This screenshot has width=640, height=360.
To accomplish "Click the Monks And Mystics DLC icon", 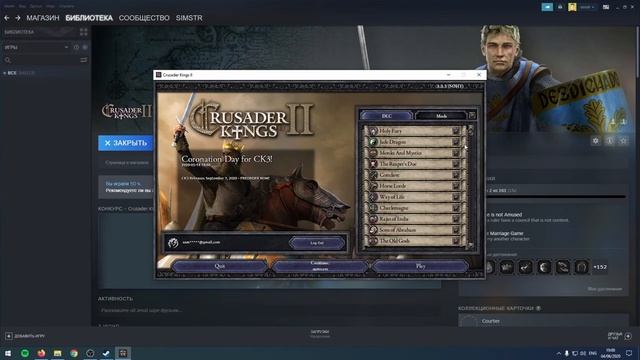I will [373, 153].
